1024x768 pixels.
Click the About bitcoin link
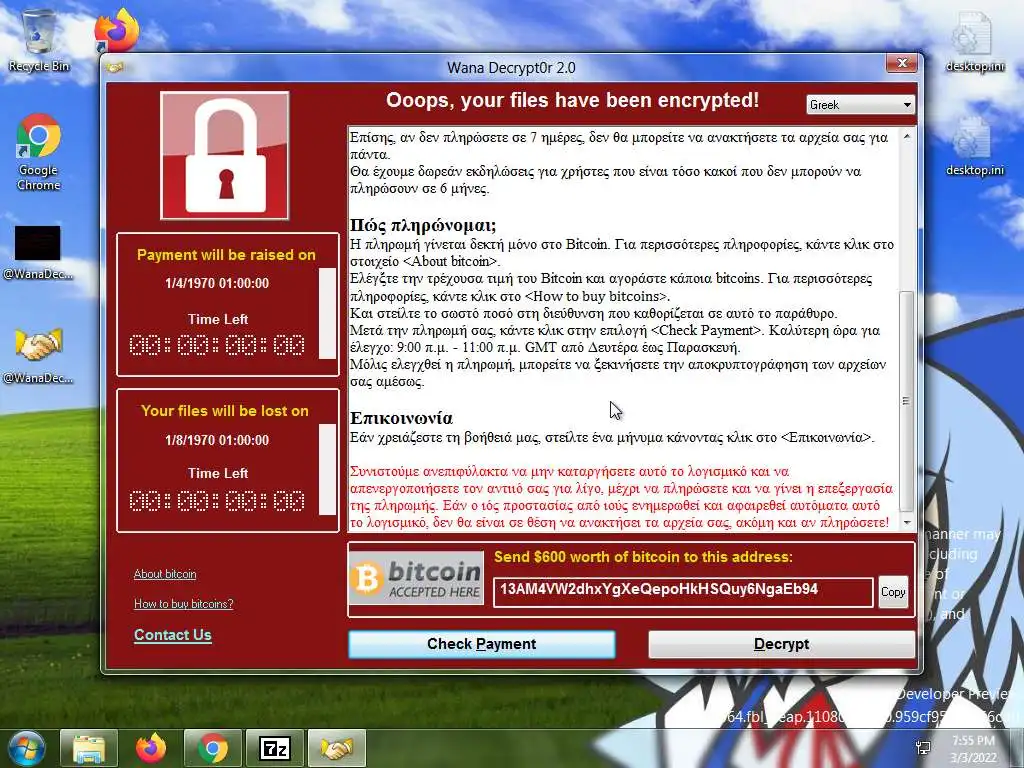(x=165, y=574)
